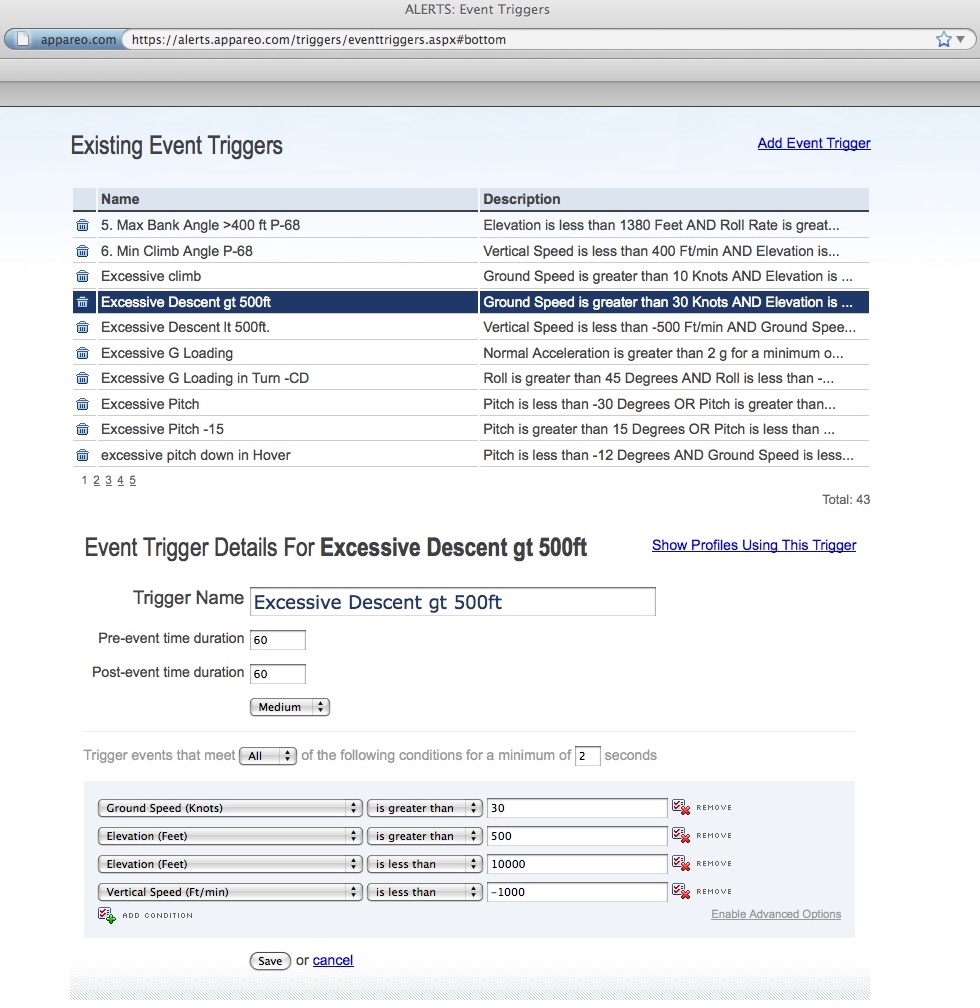
Task: Open the All conditions match dropdown
Action: pyautogui.click(x=267, y=756)
